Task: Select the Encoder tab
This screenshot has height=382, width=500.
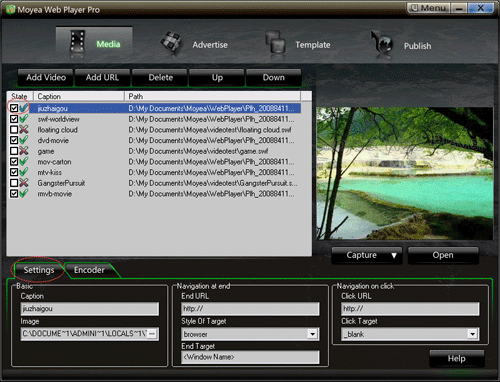Action: pos(89,270)
